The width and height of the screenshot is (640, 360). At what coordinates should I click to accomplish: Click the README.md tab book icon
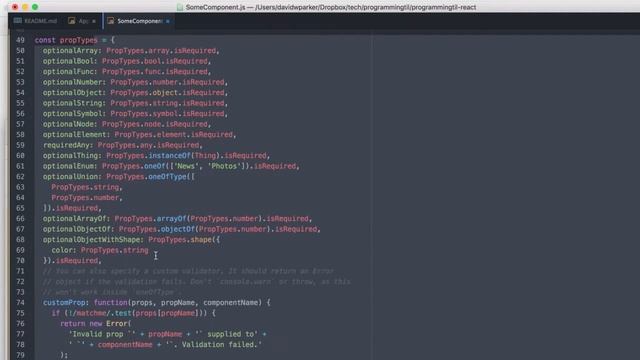coord(18,21)
